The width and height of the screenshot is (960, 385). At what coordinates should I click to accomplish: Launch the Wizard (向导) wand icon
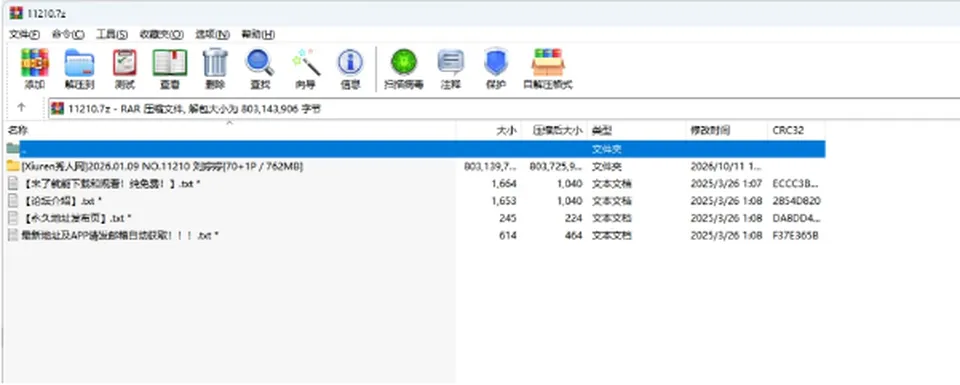[x=306, y=62]
